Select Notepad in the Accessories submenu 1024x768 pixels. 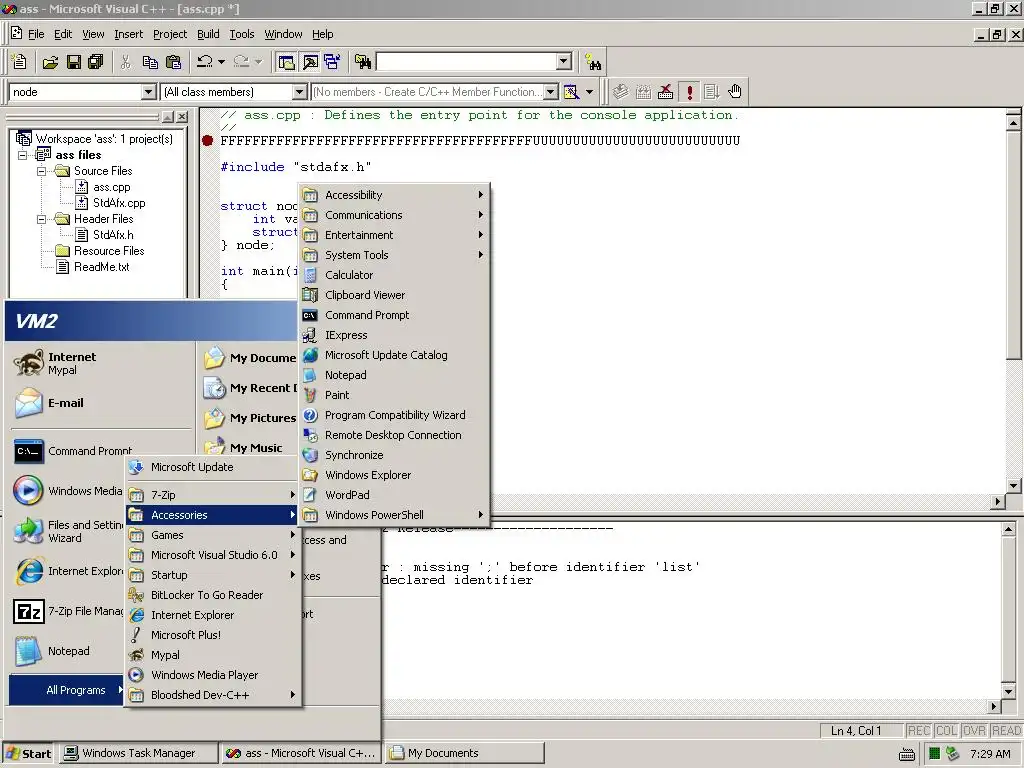coord(394,375)
